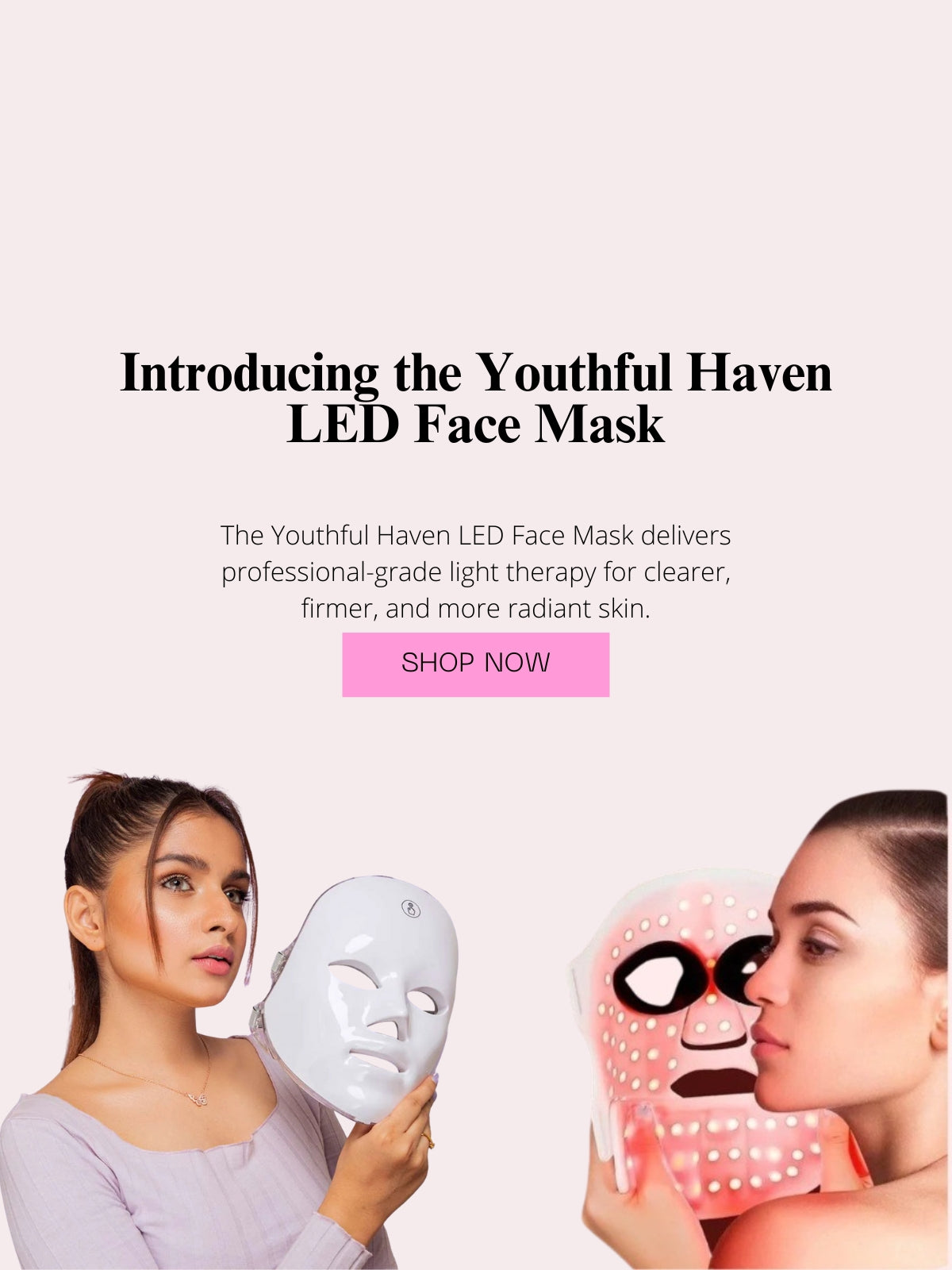
Task: Click the Introducing the Youthful Haven headline
Action: (x=476, y=372)
